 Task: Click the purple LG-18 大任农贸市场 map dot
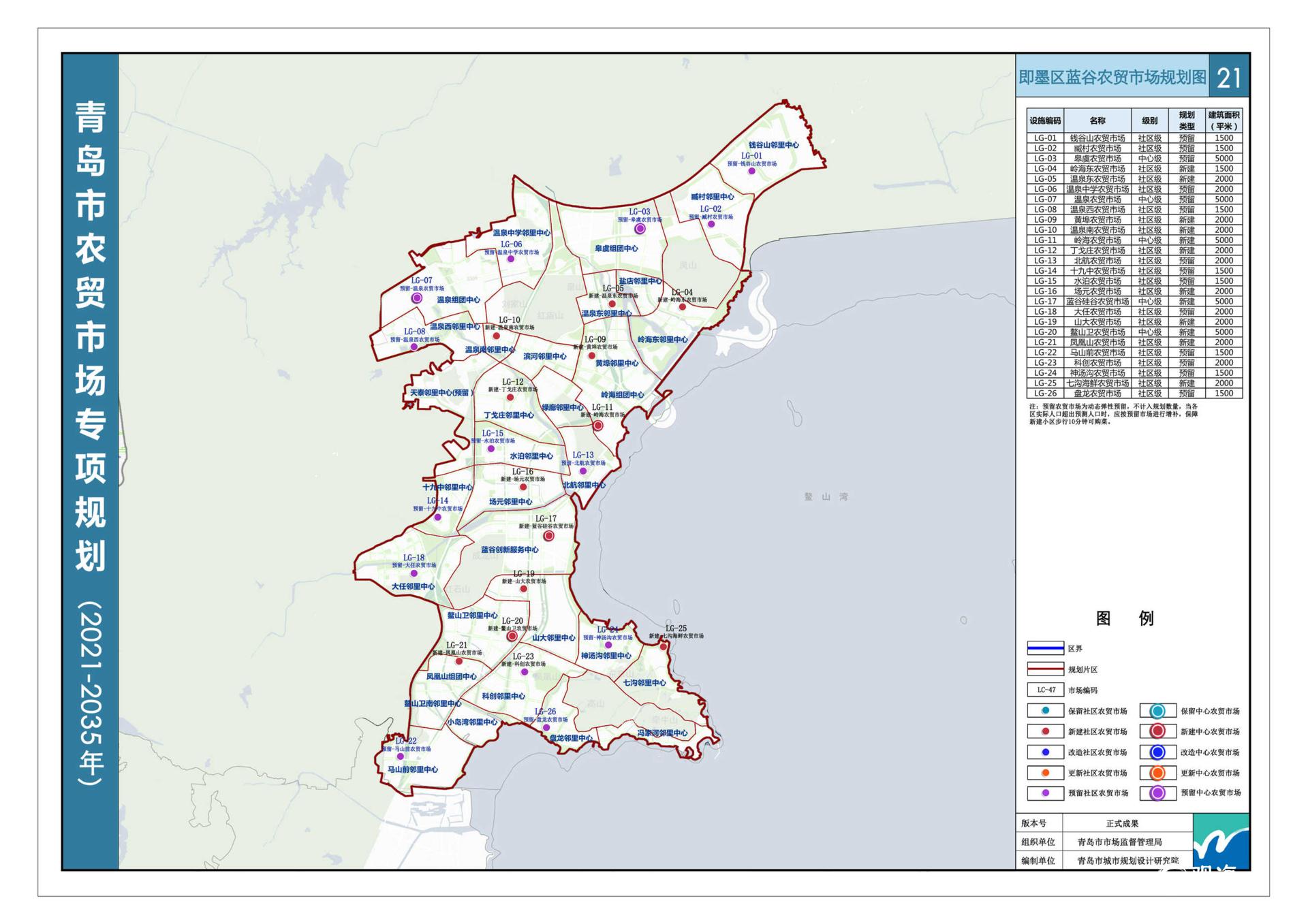(x=414, y=573)
